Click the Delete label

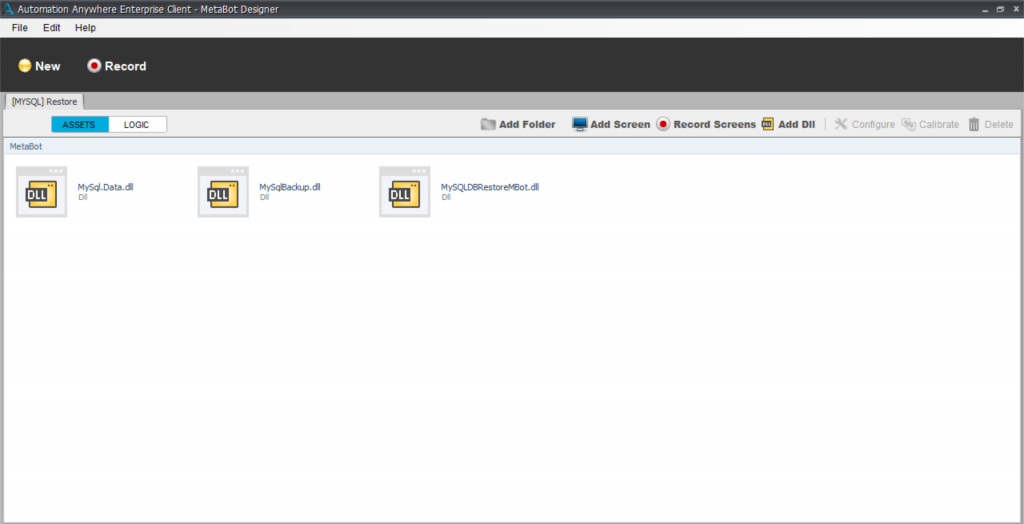(999, 124)
